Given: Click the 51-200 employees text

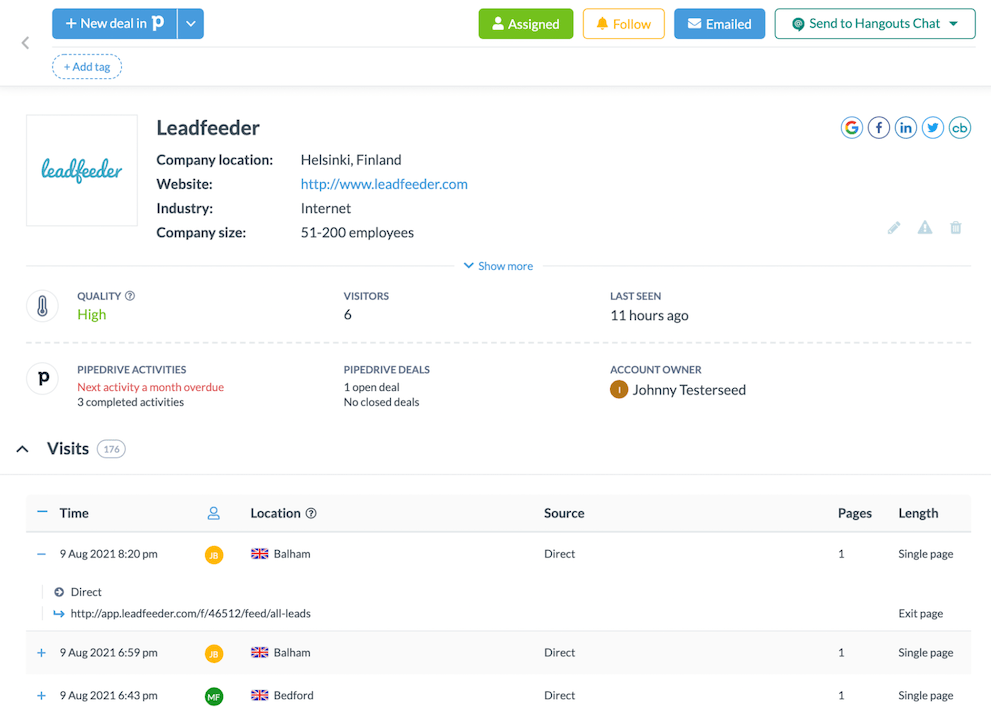Looking at the screenshot, I should (357, 233).
